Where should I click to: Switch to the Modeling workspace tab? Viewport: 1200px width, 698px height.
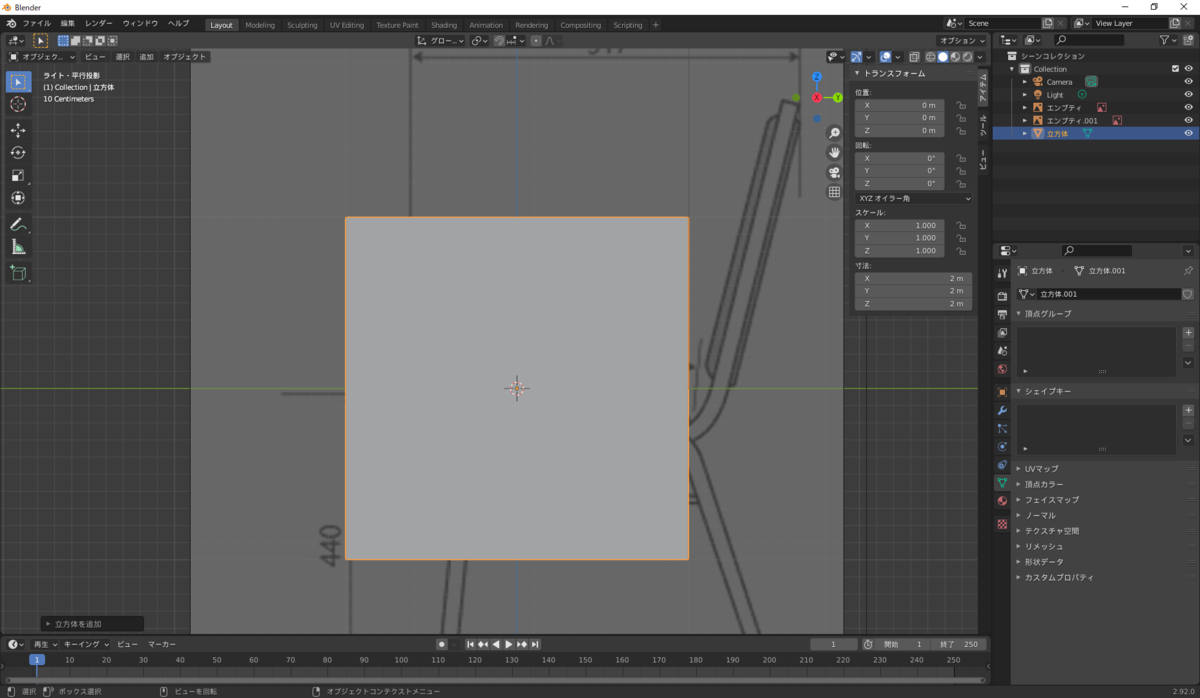point(260,25)
